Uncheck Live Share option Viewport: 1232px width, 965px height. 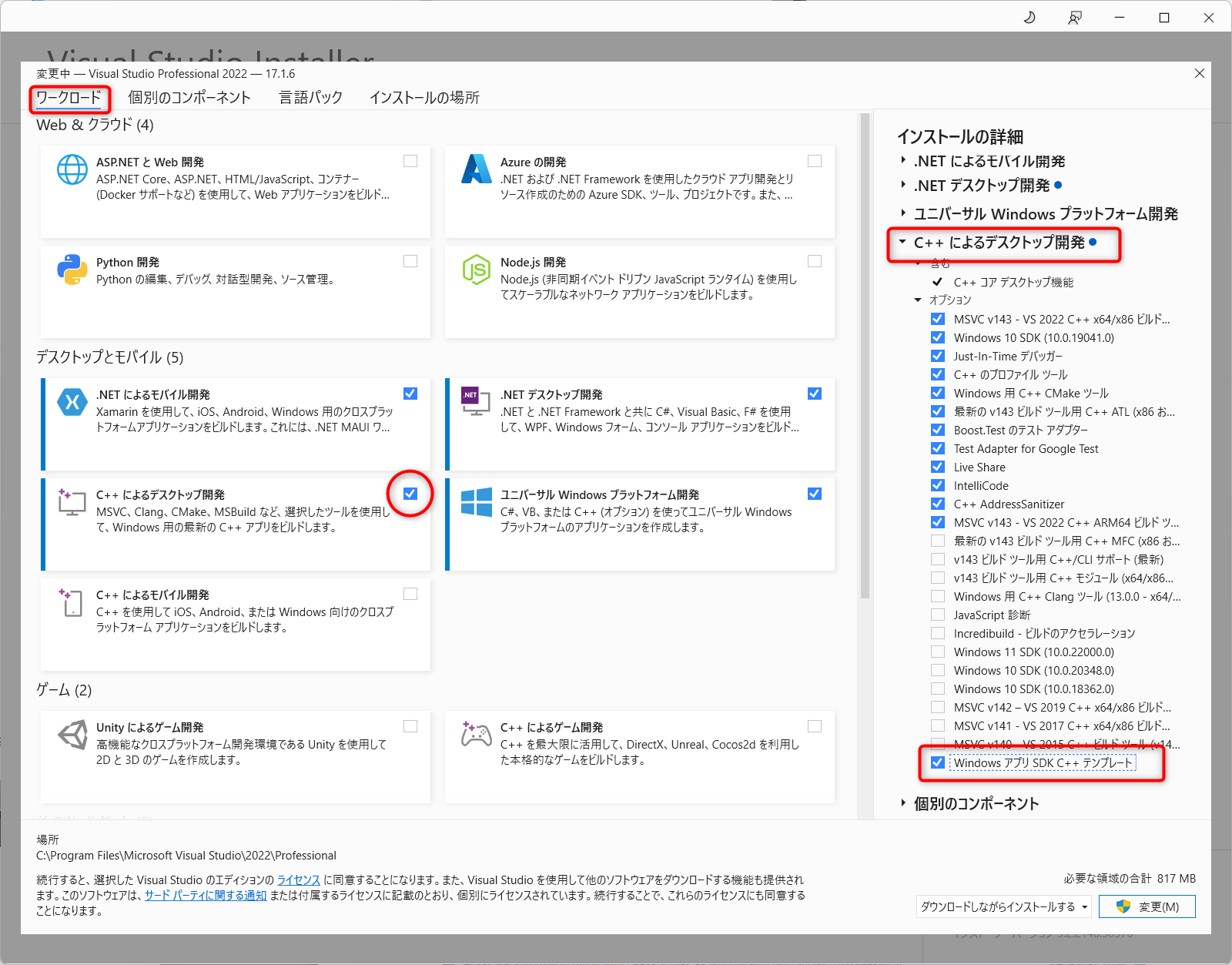pyautogui.click(x=938, y=467)
